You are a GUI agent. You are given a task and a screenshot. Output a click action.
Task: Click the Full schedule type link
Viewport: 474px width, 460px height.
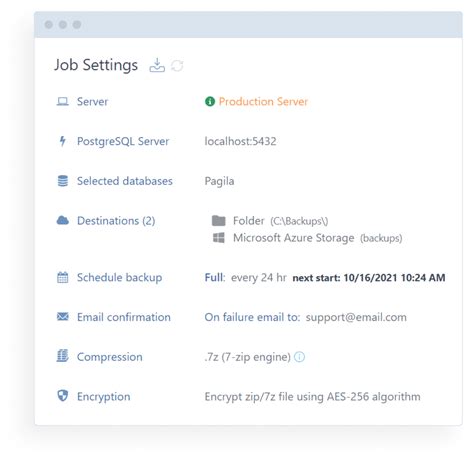coord(215,277)
